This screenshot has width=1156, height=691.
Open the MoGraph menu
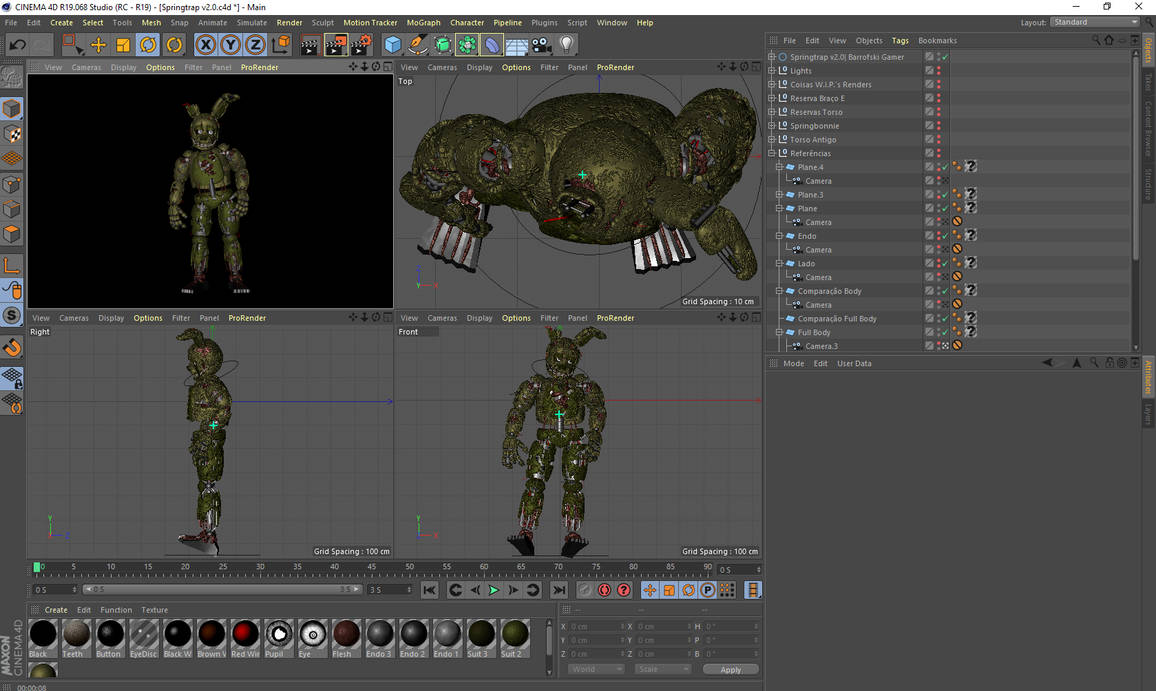point(423,23)
